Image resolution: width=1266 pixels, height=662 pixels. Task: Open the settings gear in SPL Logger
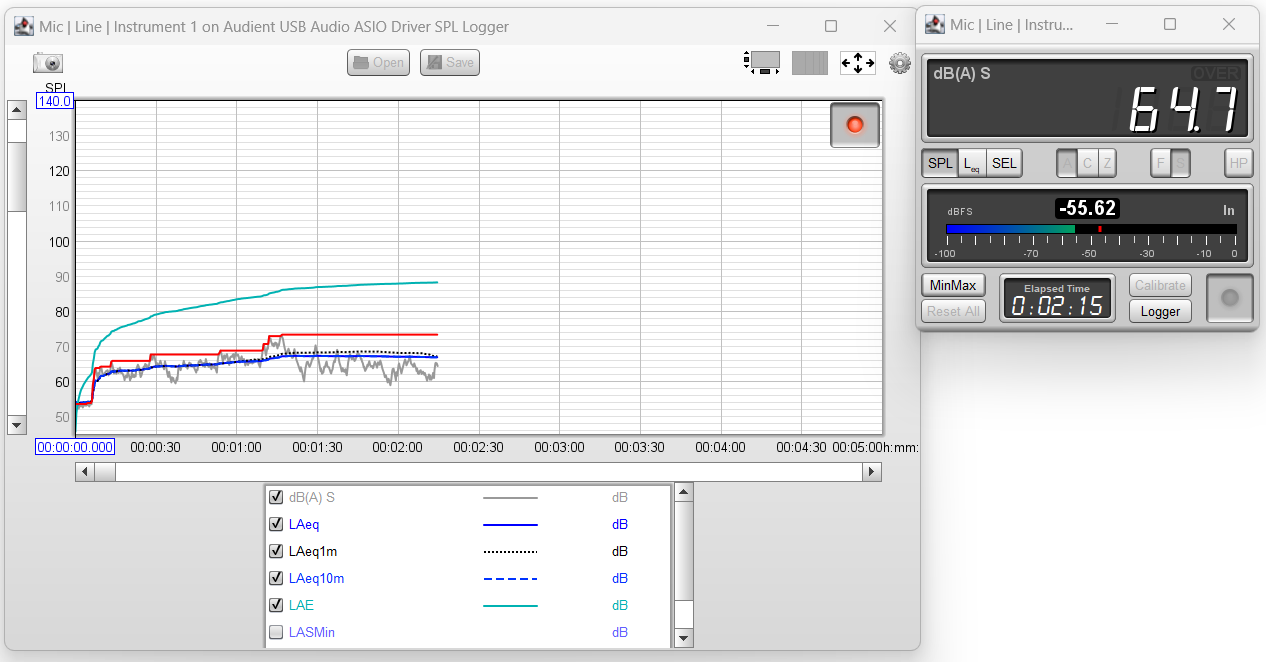[x=900, y=63]
